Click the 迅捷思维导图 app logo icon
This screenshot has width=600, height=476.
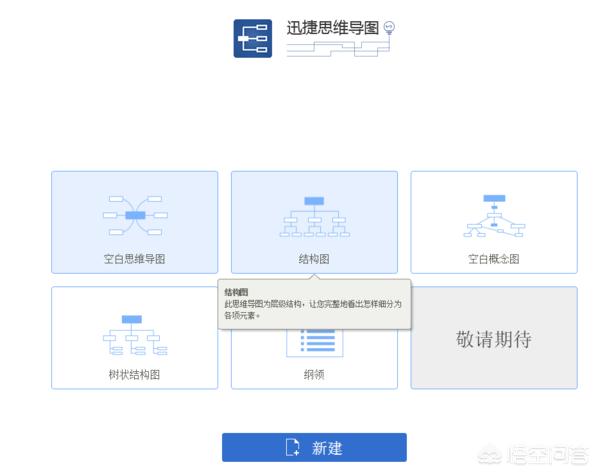(x=253, y=39)
